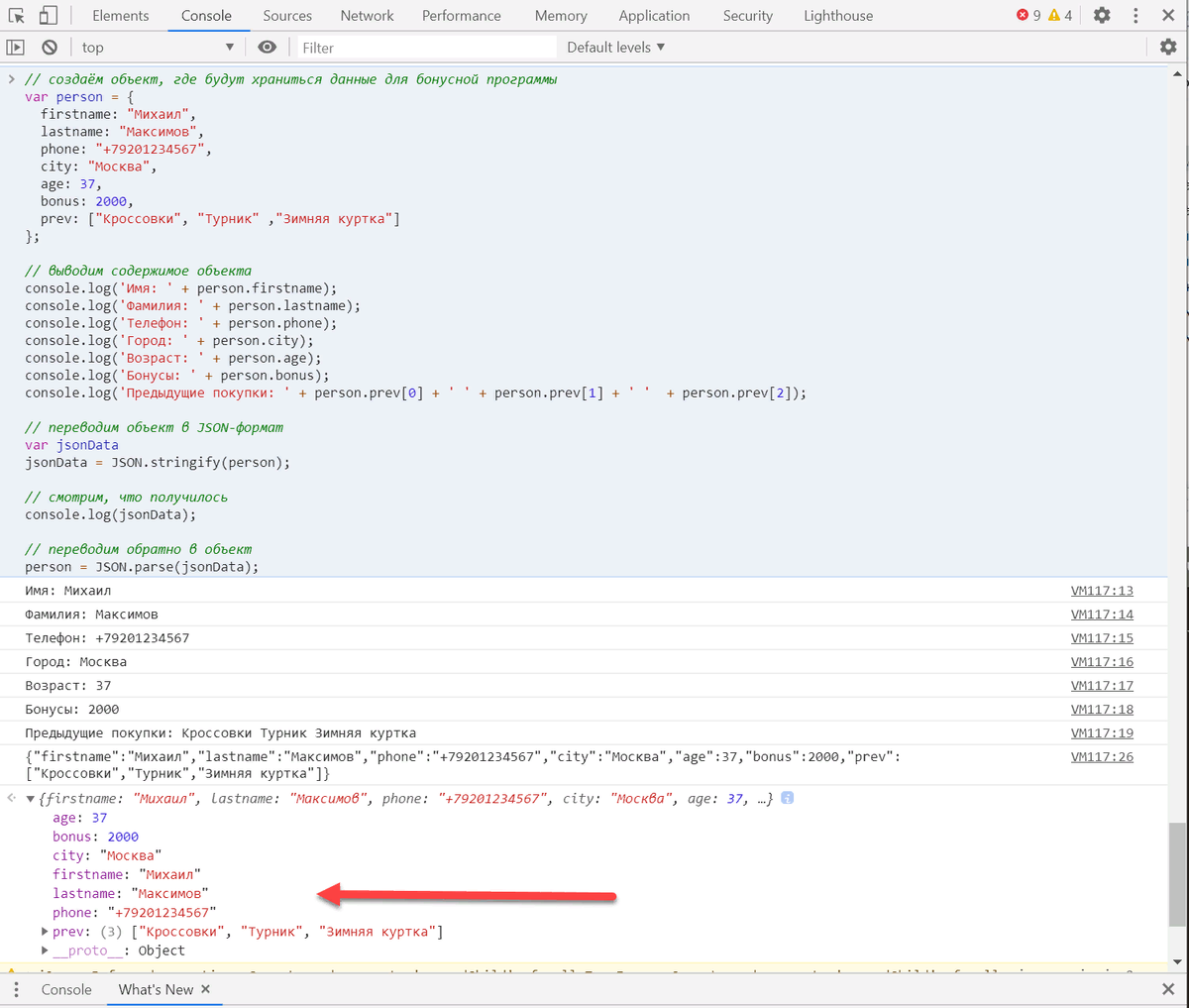Switch to the Console tab

(206, 16)
